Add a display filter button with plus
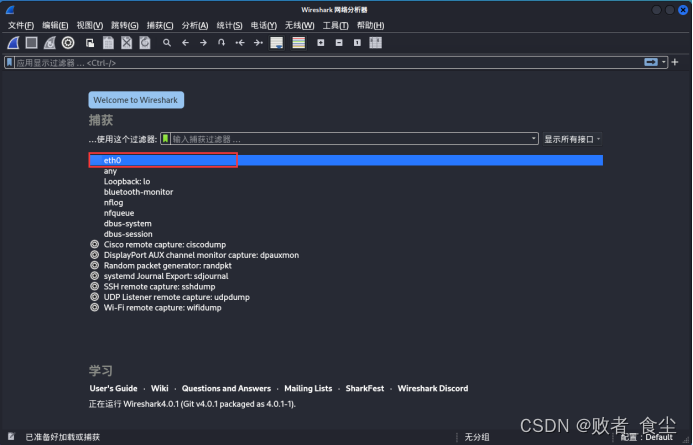The image size is (693, 445). (x=675, y=62)
